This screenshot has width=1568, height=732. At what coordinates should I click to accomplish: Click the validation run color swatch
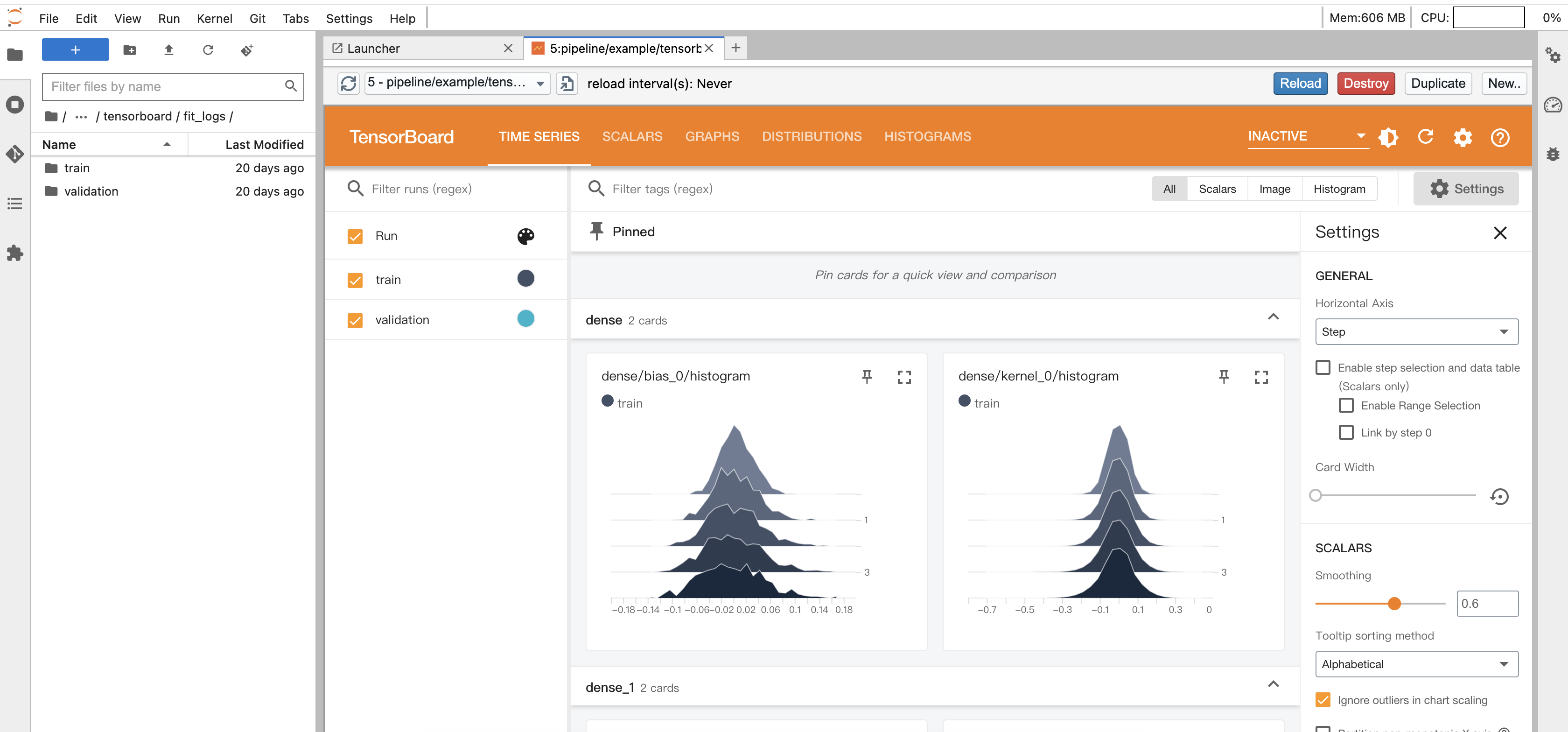(x=525, y=318)
